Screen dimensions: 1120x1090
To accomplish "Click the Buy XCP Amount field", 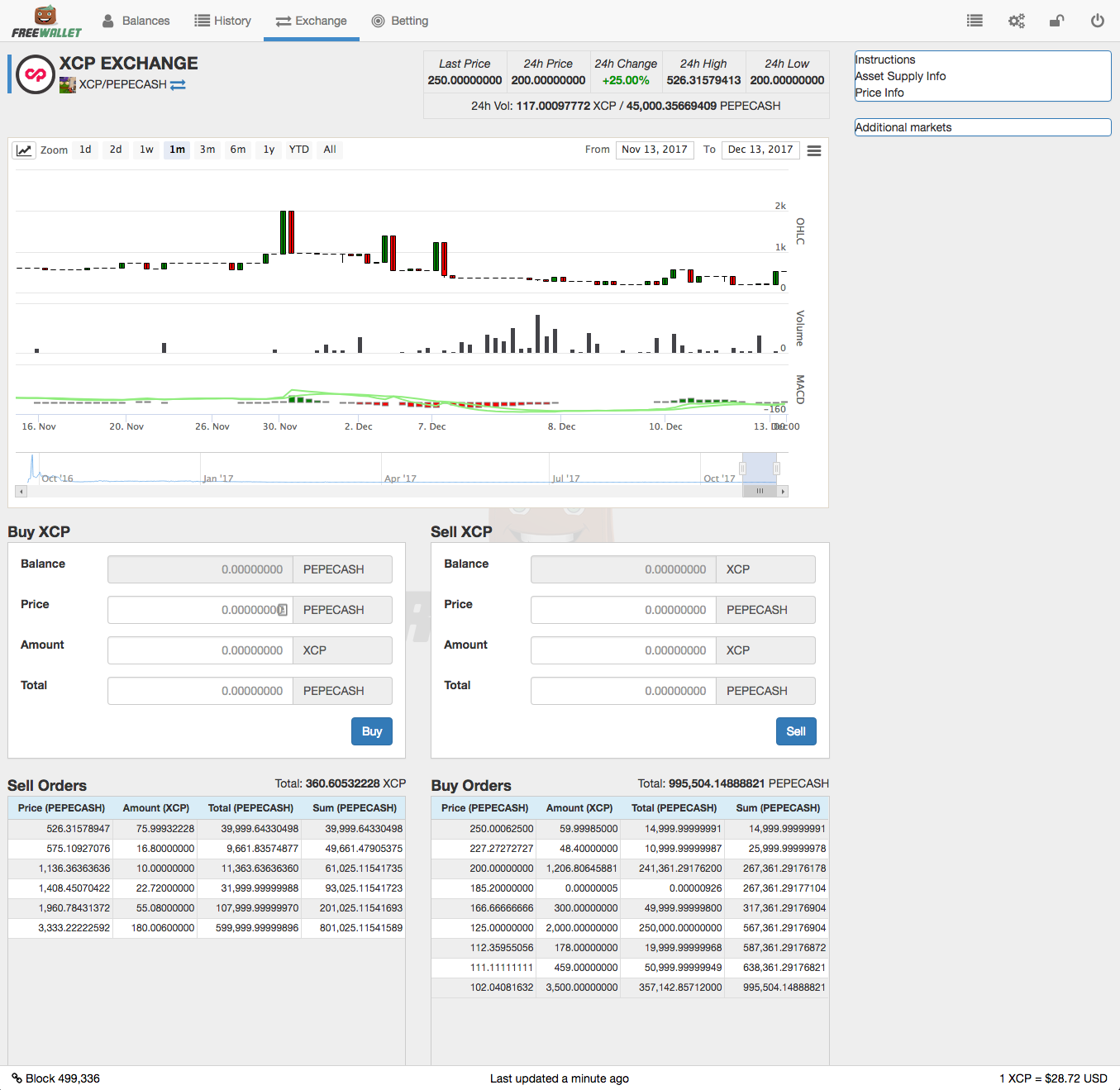I will (200, 650).
